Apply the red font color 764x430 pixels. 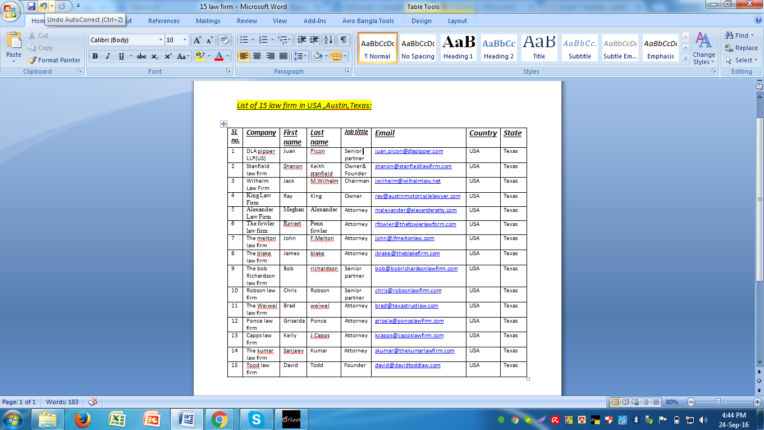(219, 56)
